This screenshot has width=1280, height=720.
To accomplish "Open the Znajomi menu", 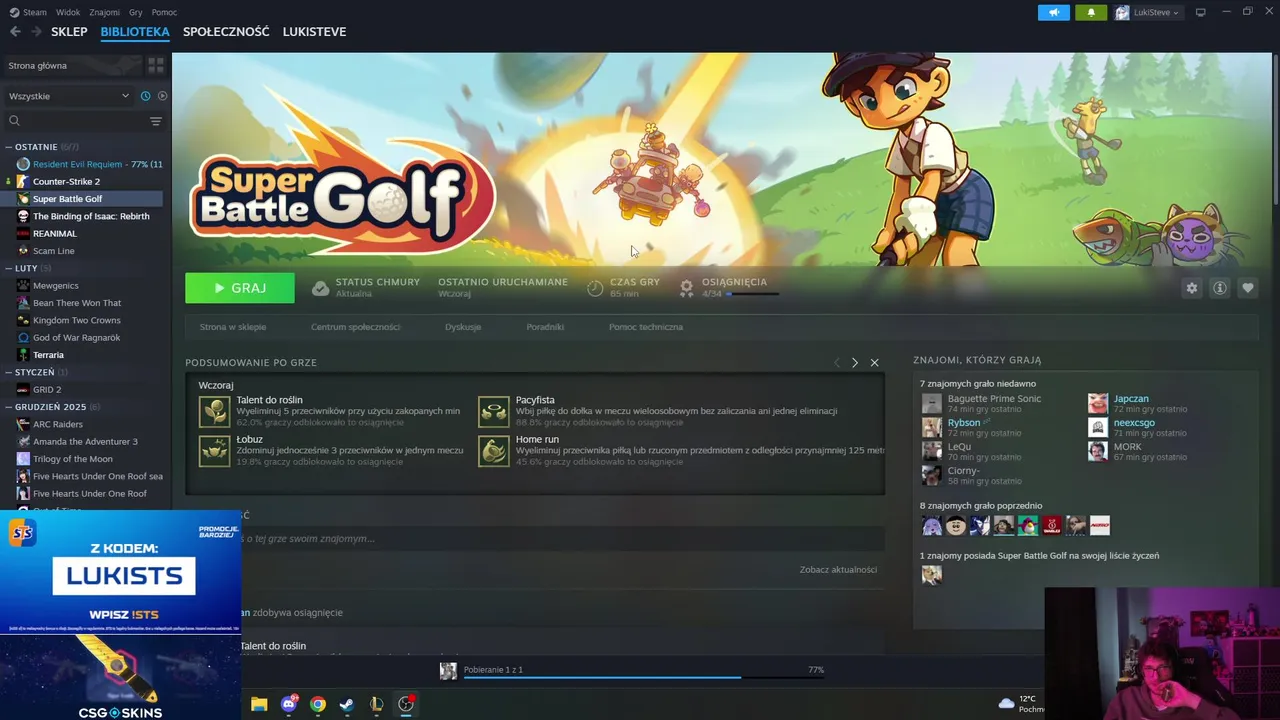I will pyautogui.click(x=104, y=12).
